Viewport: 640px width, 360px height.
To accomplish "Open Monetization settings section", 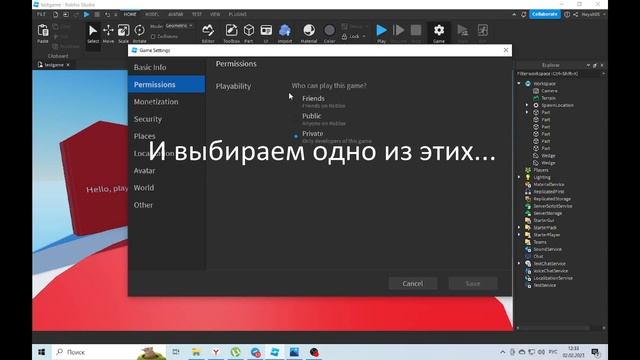I will coord(167,102).
